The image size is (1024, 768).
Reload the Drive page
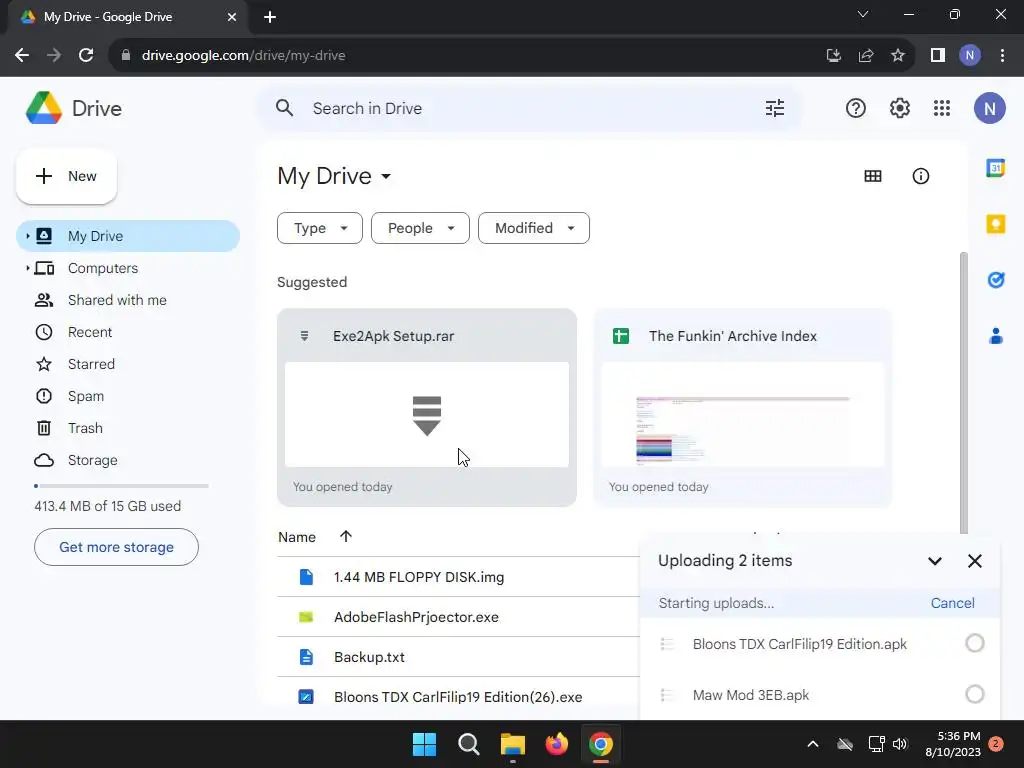click(86, 56)
